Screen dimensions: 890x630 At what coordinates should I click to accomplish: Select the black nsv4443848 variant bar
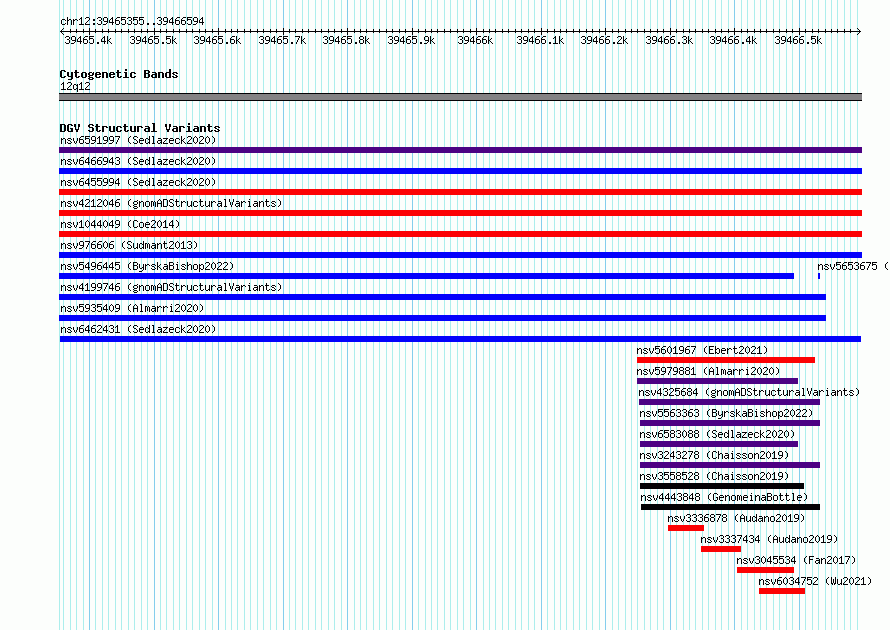(x=731, y=507)
